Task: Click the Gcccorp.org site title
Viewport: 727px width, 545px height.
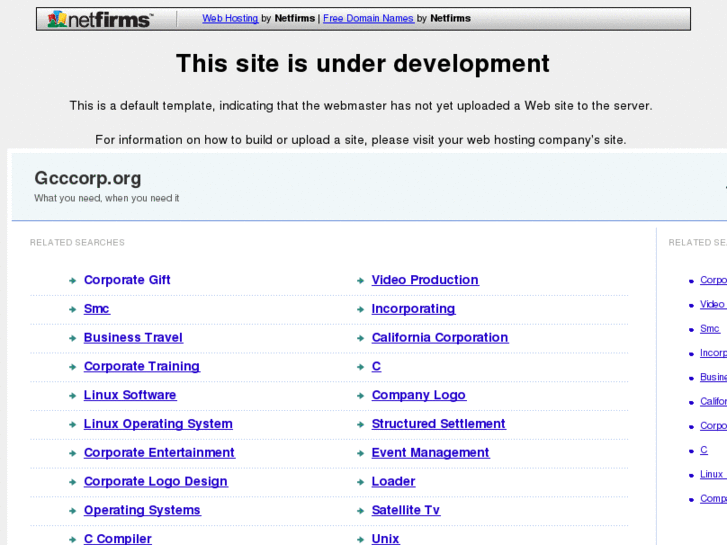Action: [88, 179]
